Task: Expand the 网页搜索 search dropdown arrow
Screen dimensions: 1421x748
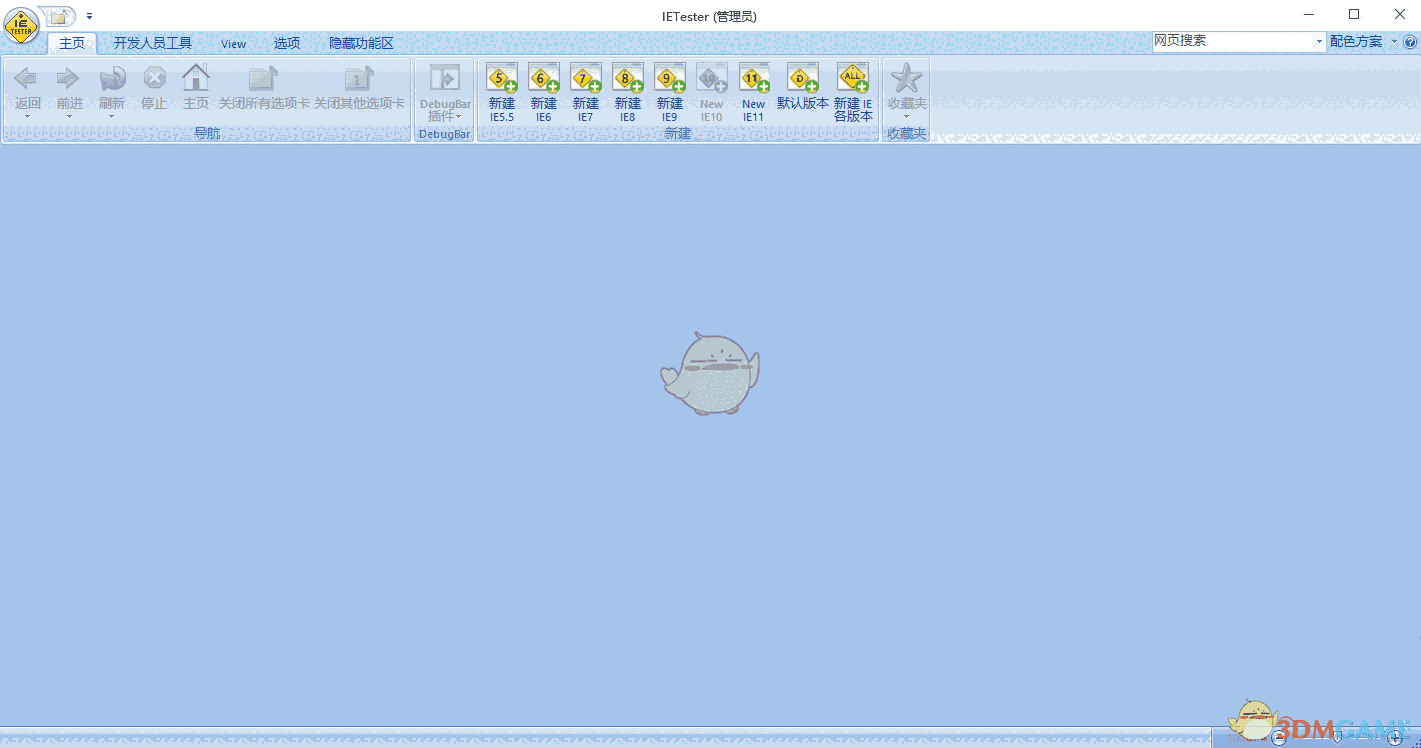Action: coord(1319,41)
